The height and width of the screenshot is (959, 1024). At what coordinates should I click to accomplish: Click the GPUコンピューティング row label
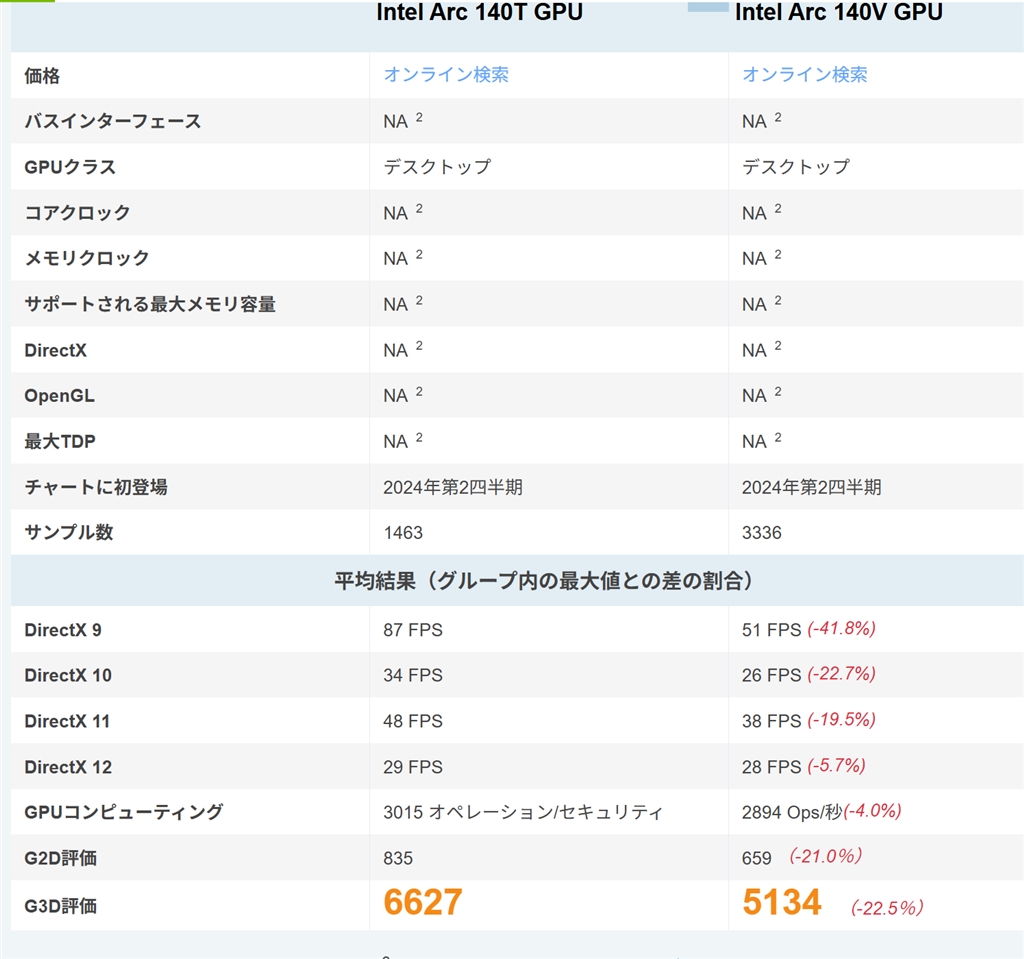[124, 812]
